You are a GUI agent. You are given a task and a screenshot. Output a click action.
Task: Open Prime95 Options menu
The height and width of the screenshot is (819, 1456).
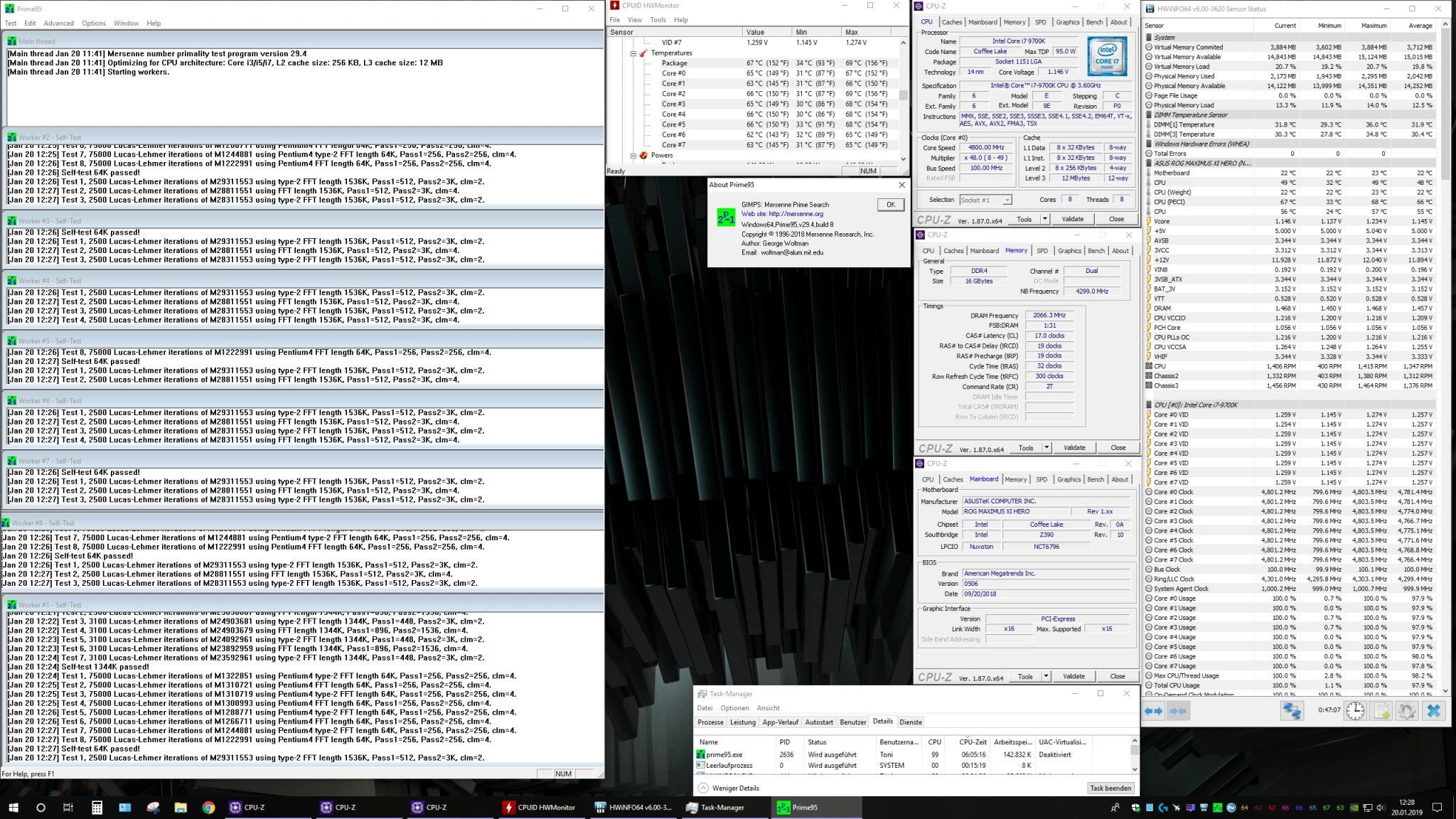point(93,23)
